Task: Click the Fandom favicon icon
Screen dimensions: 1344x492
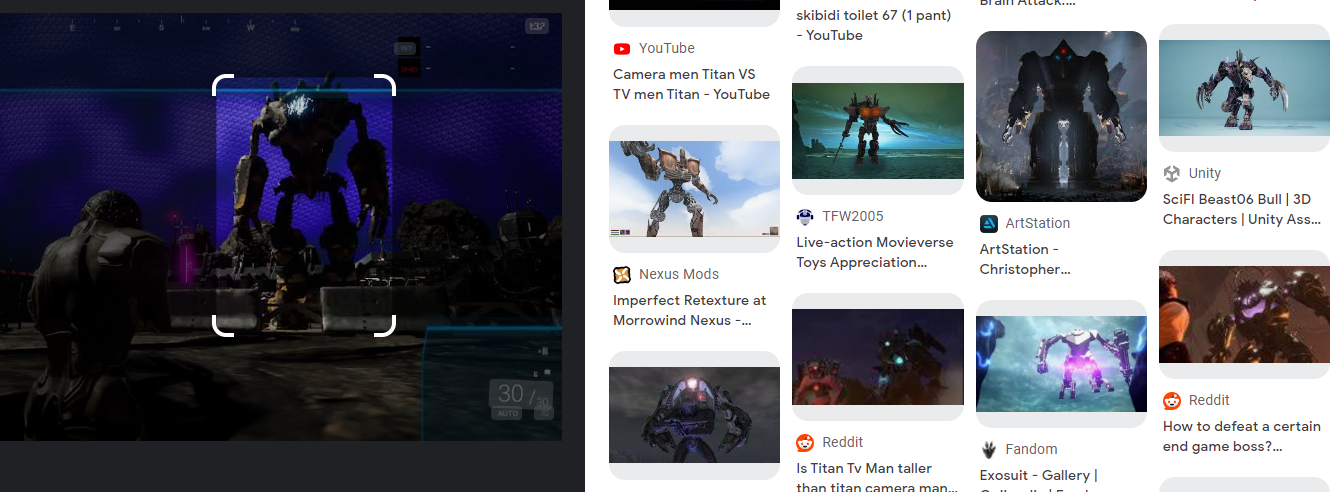Action: point(989,449)
